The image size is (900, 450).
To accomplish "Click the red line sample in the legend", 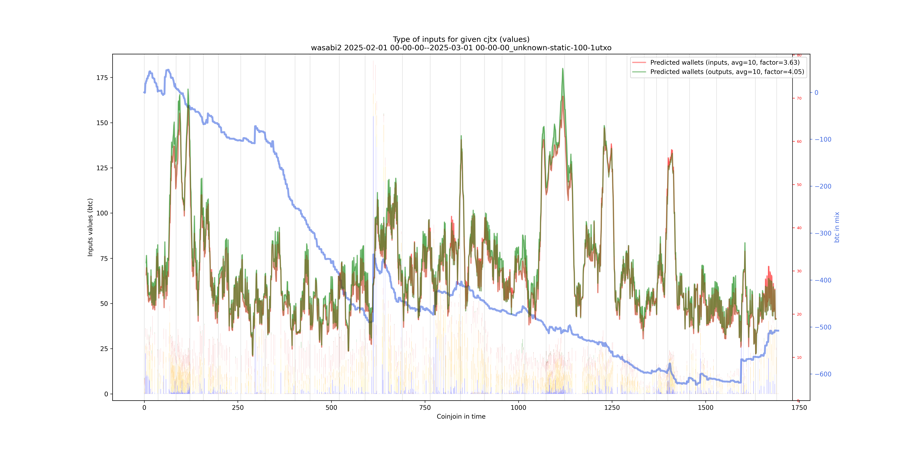I will (x=639, y=61).
